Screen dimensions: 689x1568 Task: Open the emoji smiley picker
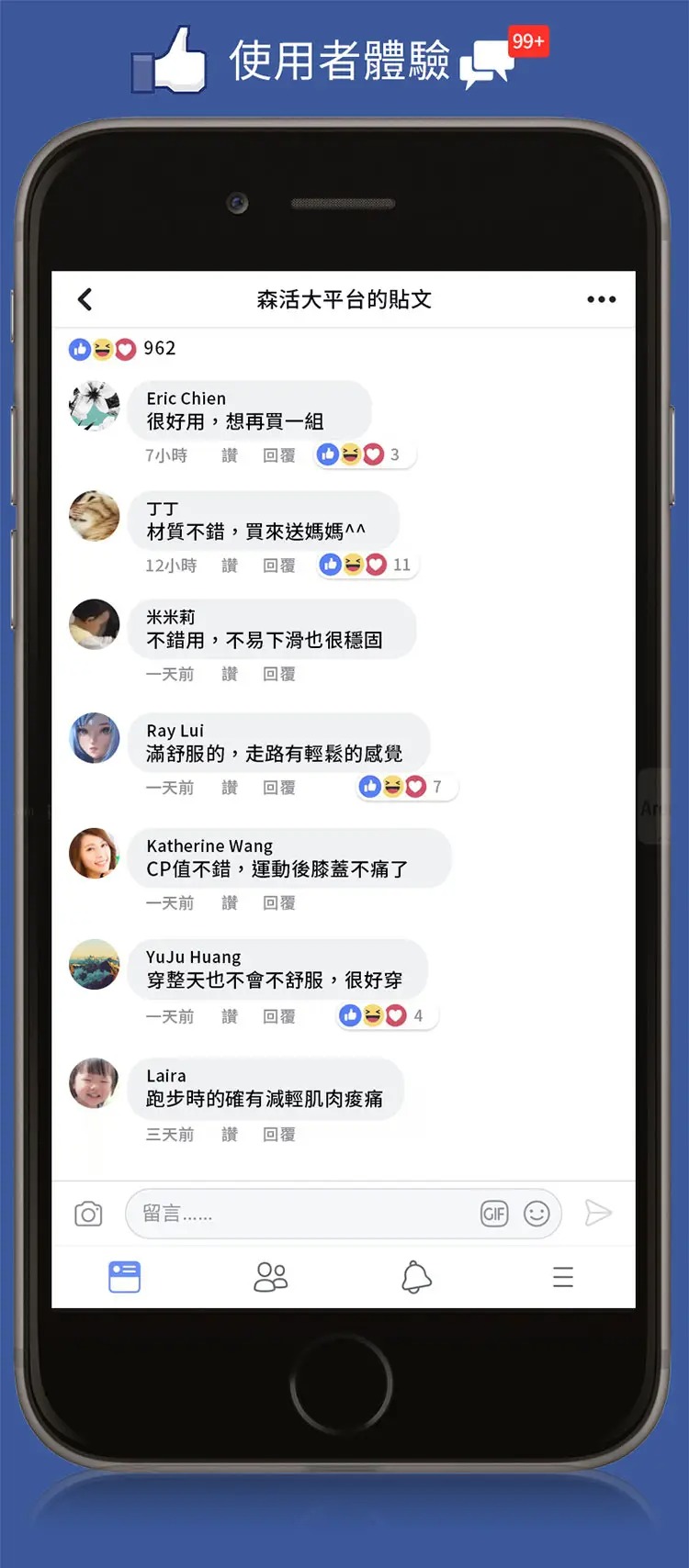pyautogui.click(x=537, y=1214)
